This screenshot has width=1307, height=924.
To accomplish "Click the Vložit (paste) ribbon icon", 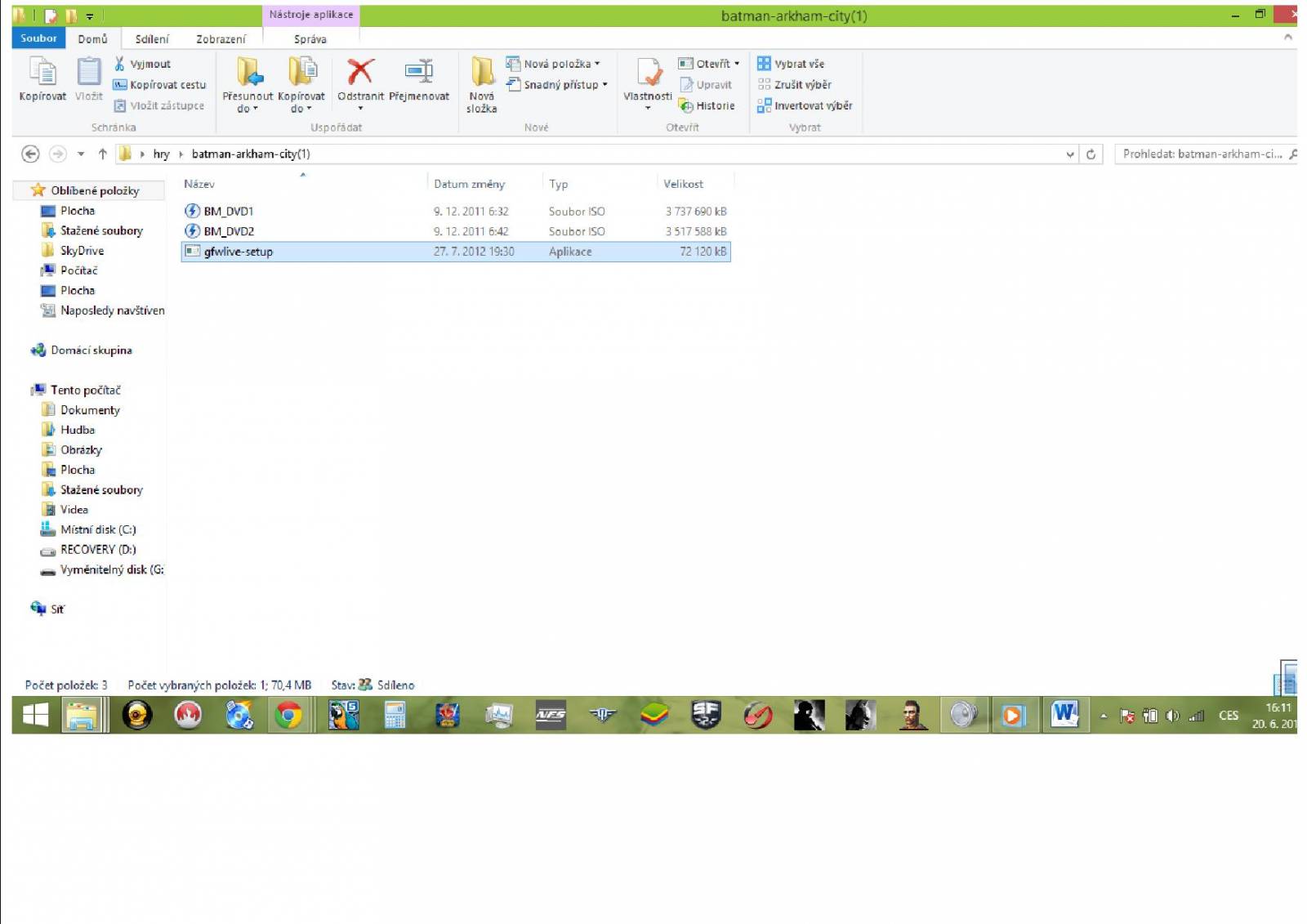I will pos(89,78).
